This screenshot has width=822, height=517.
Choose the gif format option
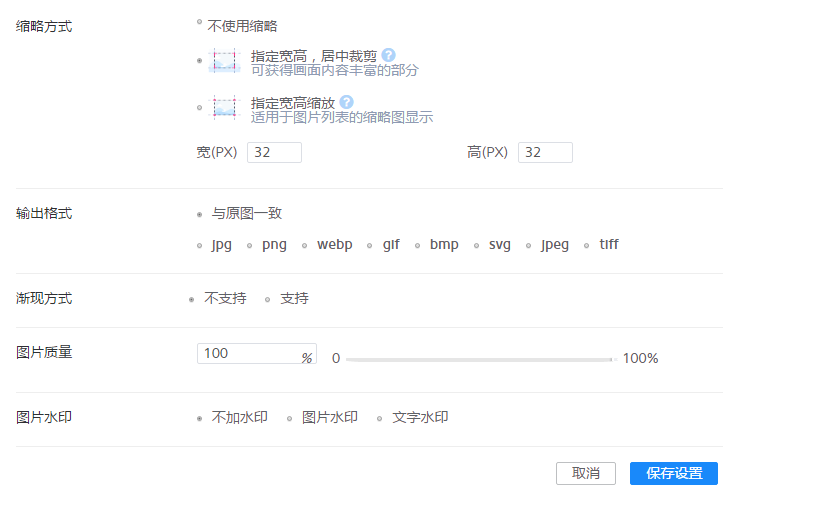(x=370, y=245)
